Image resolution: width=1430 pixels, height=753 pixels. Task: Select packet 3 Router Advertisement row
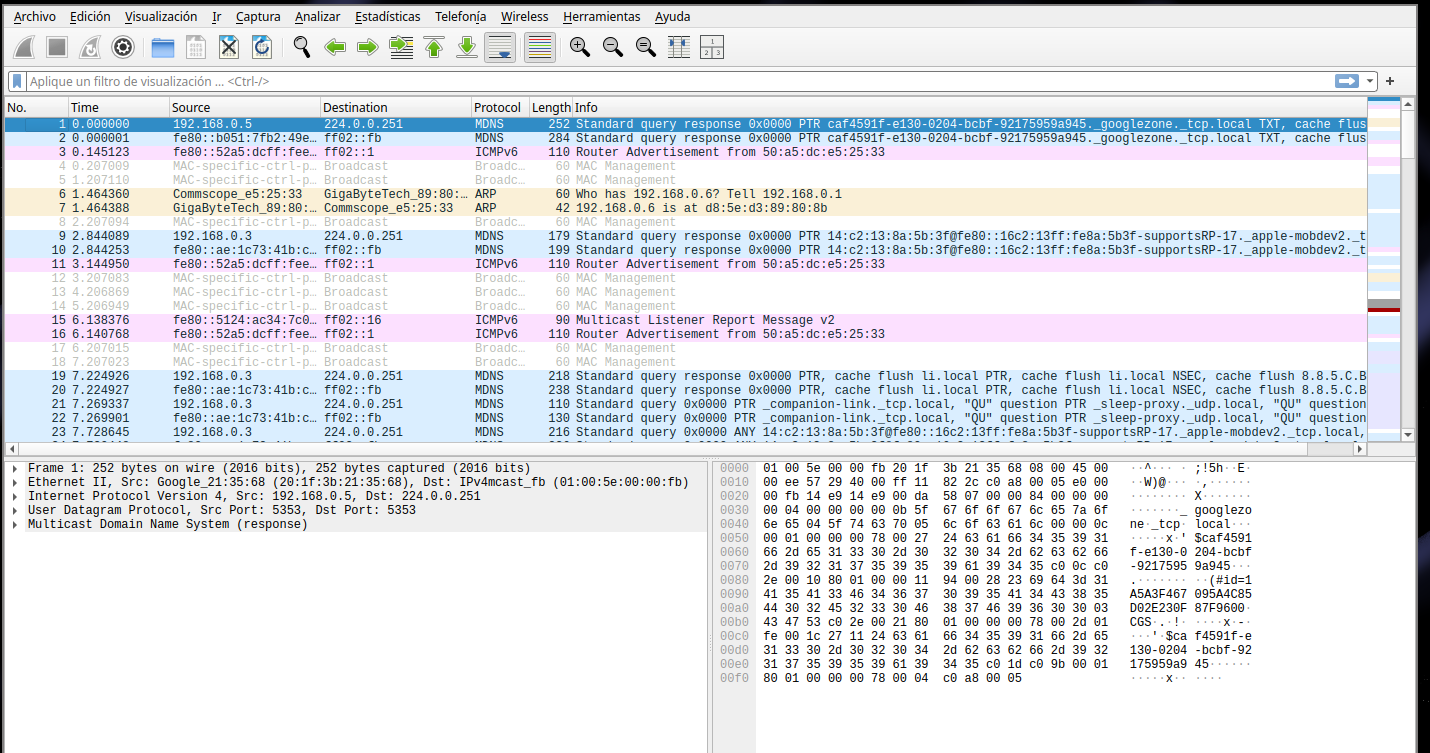[685, 152]
